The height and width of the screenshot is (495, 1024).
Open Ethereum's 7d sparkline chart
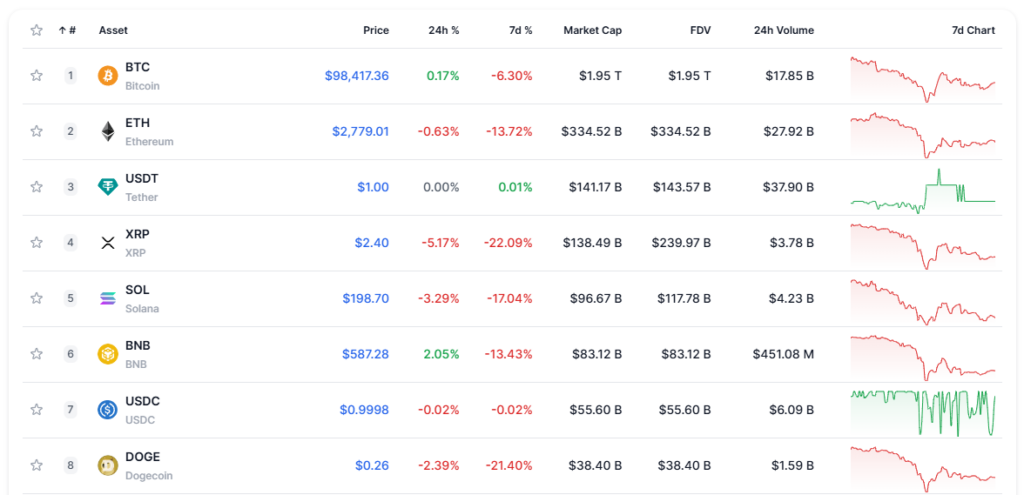point(923,135)
